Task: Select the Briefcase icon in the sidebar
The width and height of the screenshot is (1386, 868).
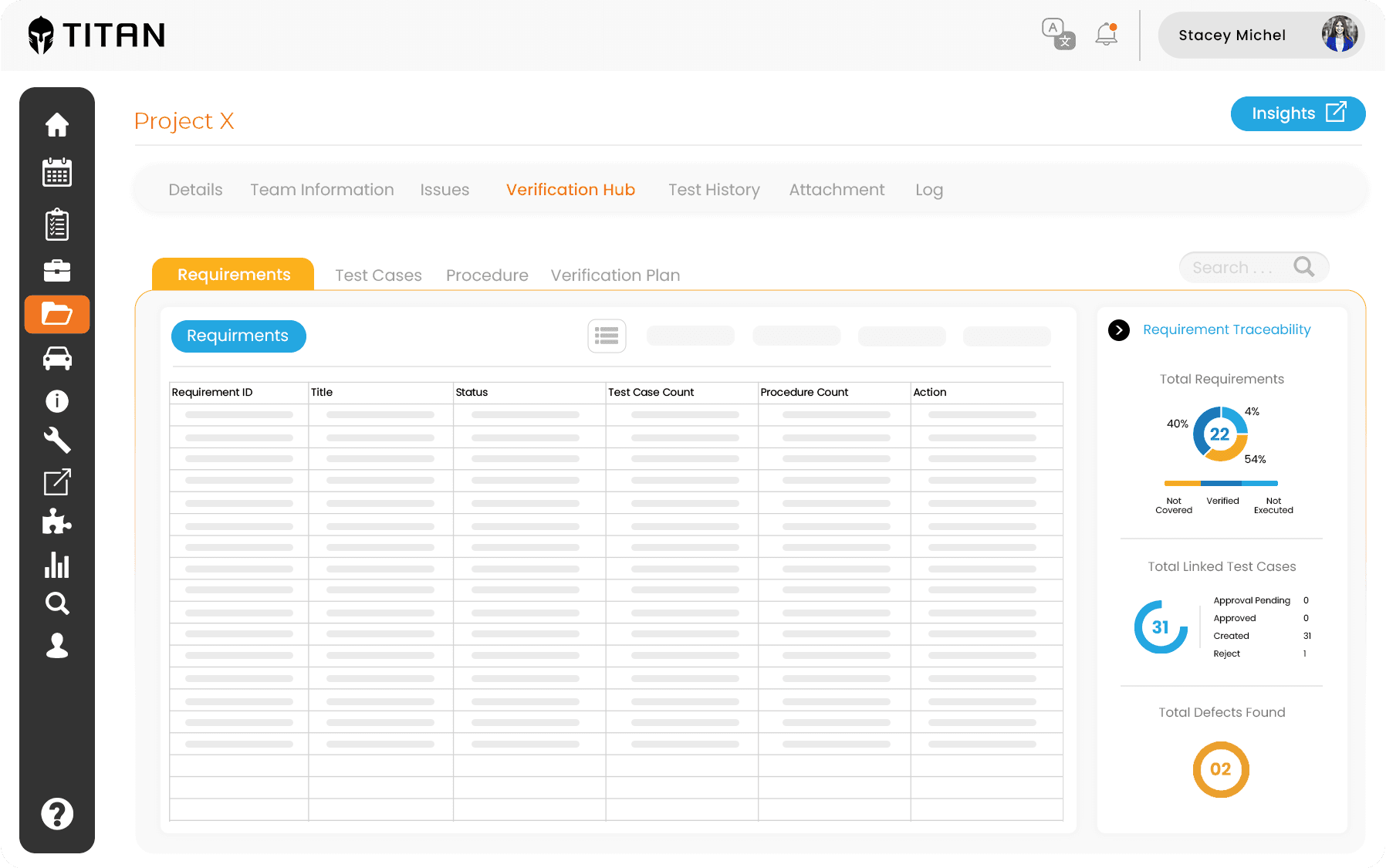Action: (57, 270)
